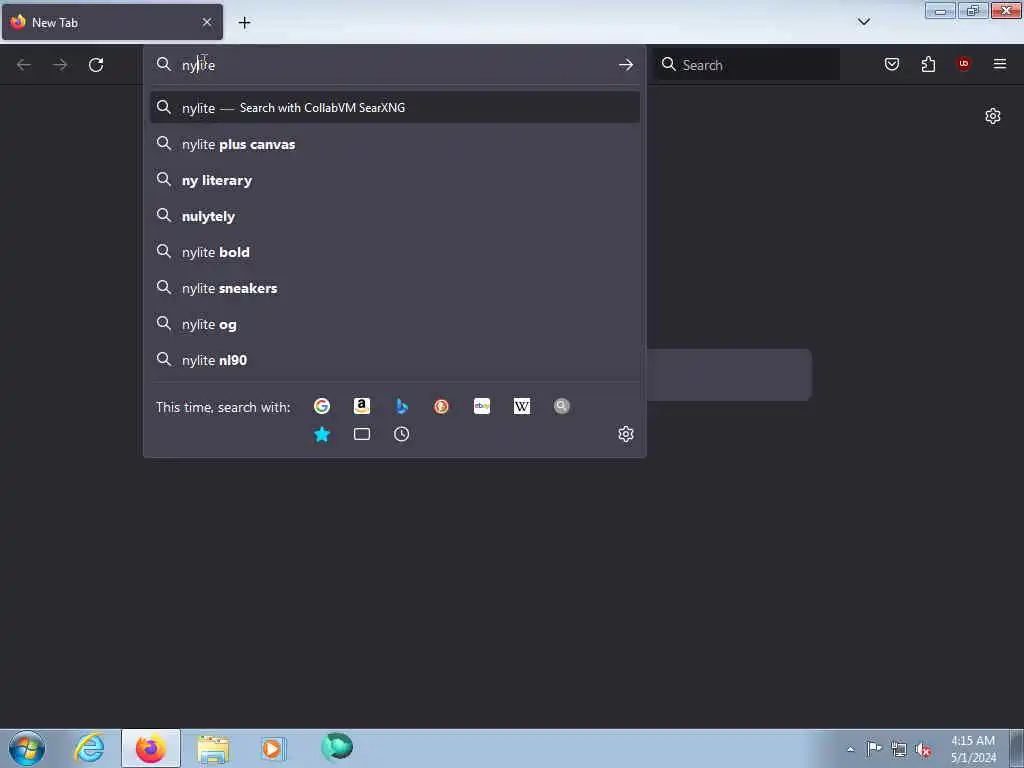Open a new tab with plus button
This screenshot has width=1024, height=768.
point(244,23)
